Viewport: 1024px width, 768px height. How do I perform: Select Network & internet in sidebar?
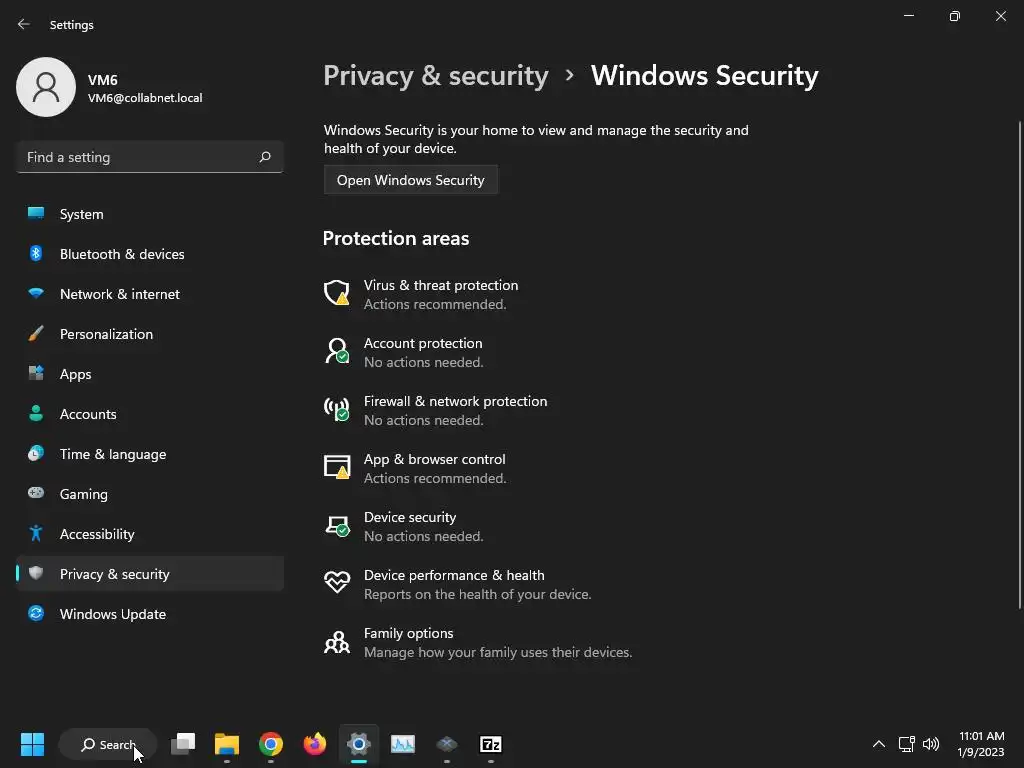tap(150, 294)
